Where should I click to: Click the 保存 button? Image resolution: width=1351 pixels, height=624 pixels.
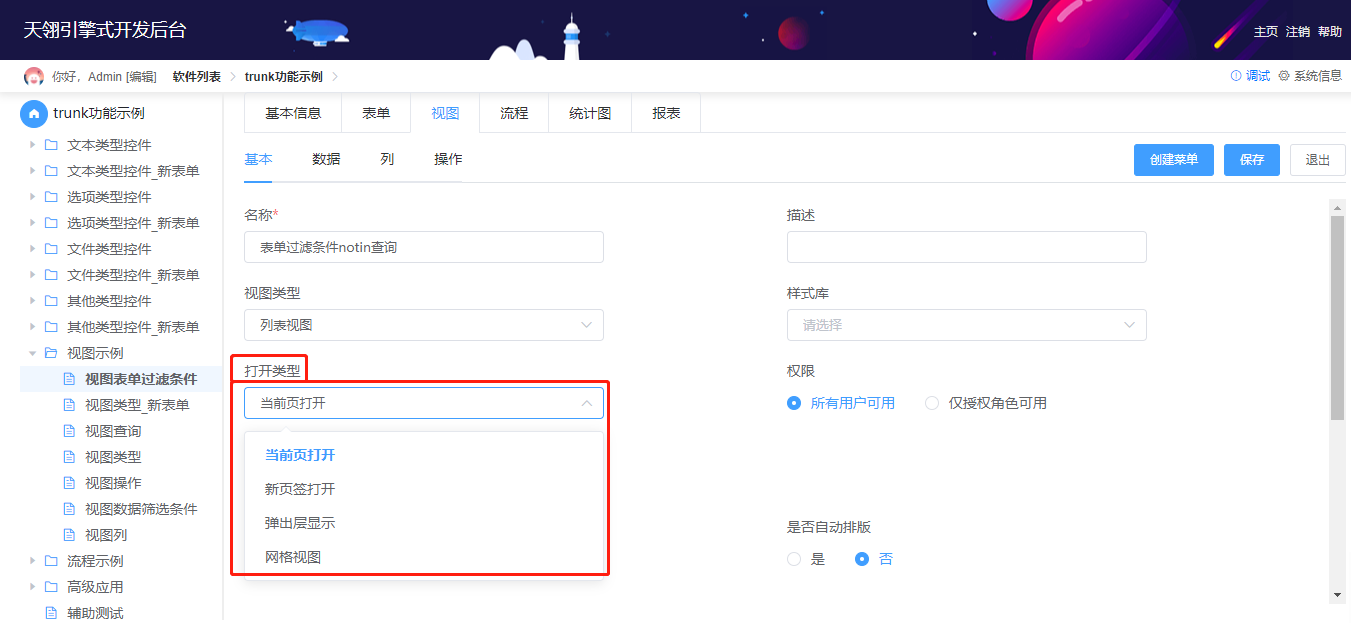click(1252, 160)
